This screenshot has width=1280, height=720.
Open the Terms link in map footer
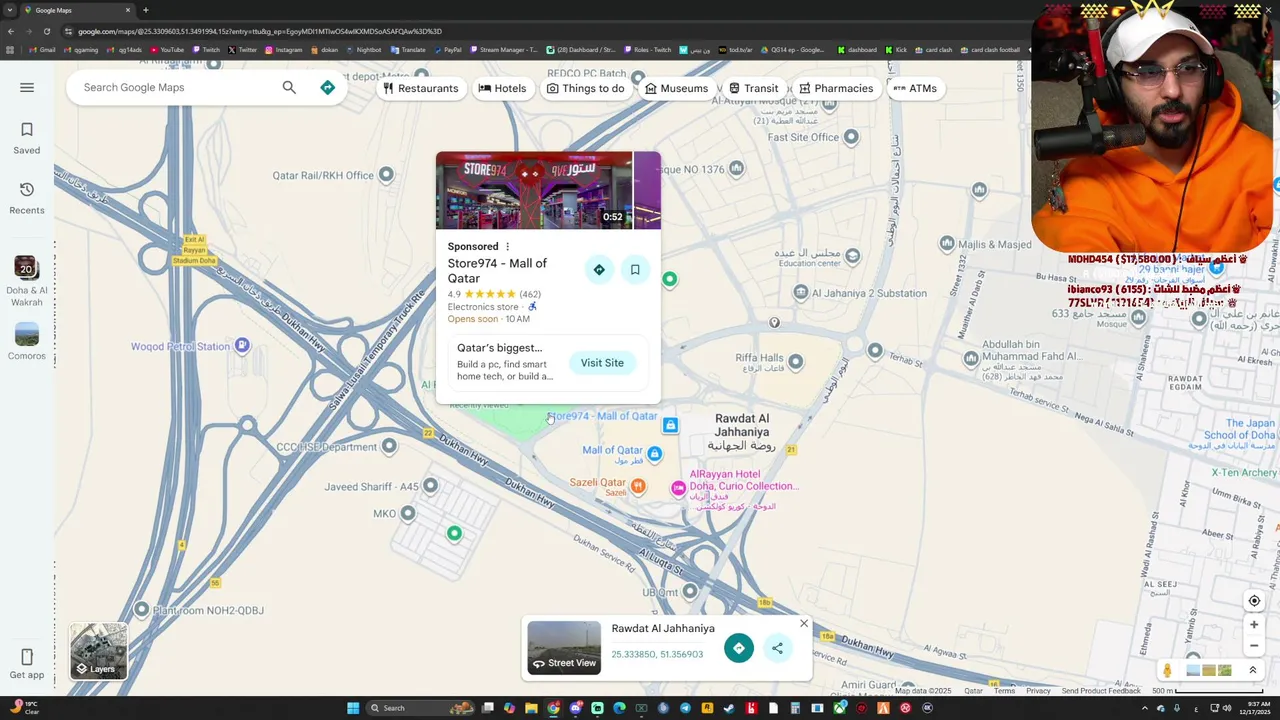(x=1004, y=691)
